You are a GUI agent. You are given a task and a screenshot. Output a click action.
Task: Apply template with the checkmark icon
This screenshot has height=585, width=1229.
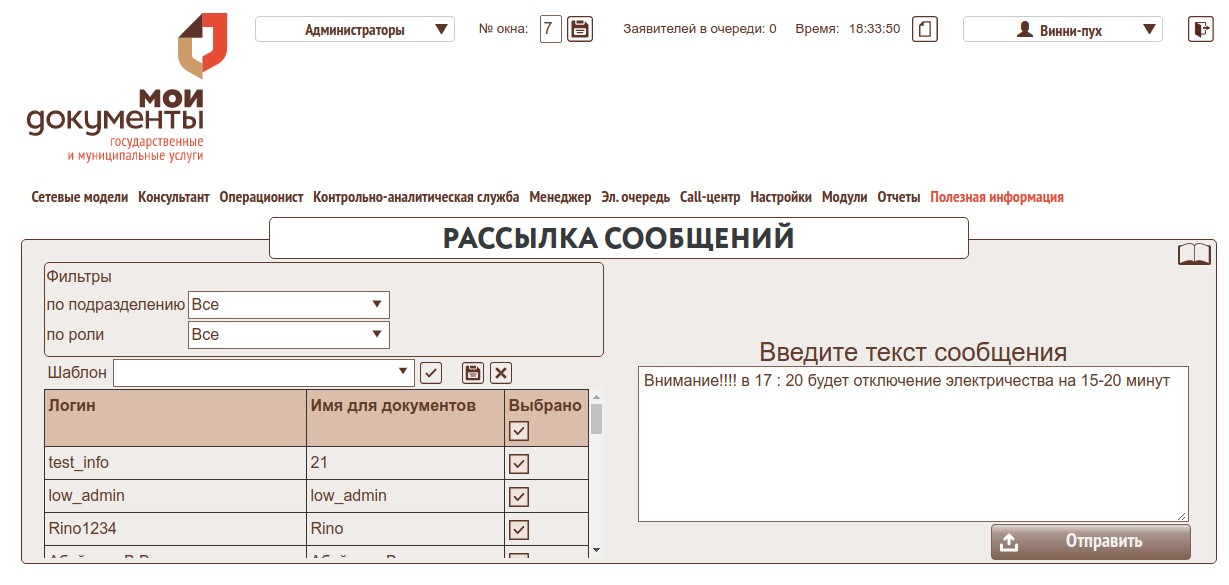click(431, 373)
